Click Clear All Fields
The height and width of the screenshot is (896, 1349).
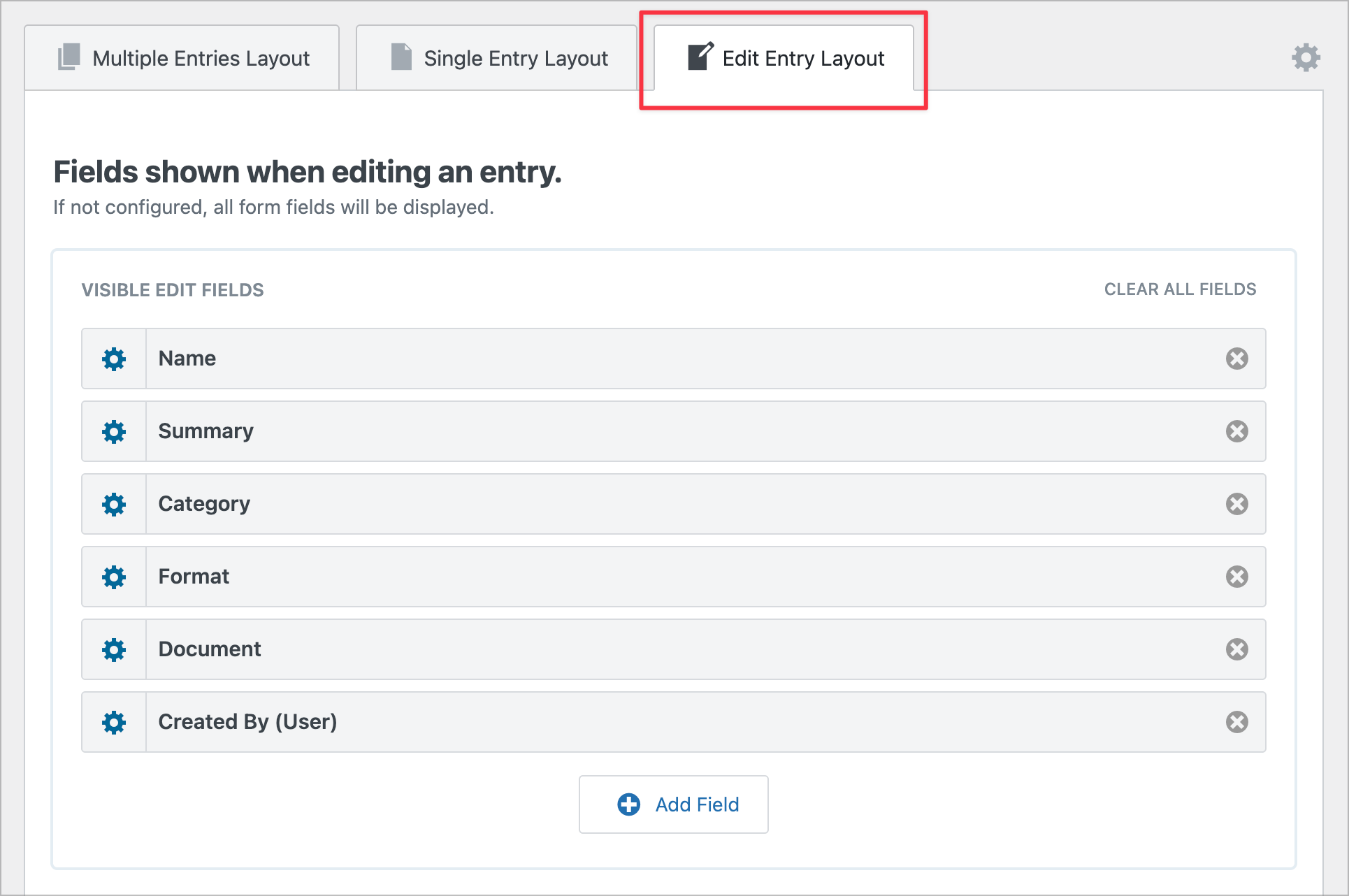click(1179, 289)
